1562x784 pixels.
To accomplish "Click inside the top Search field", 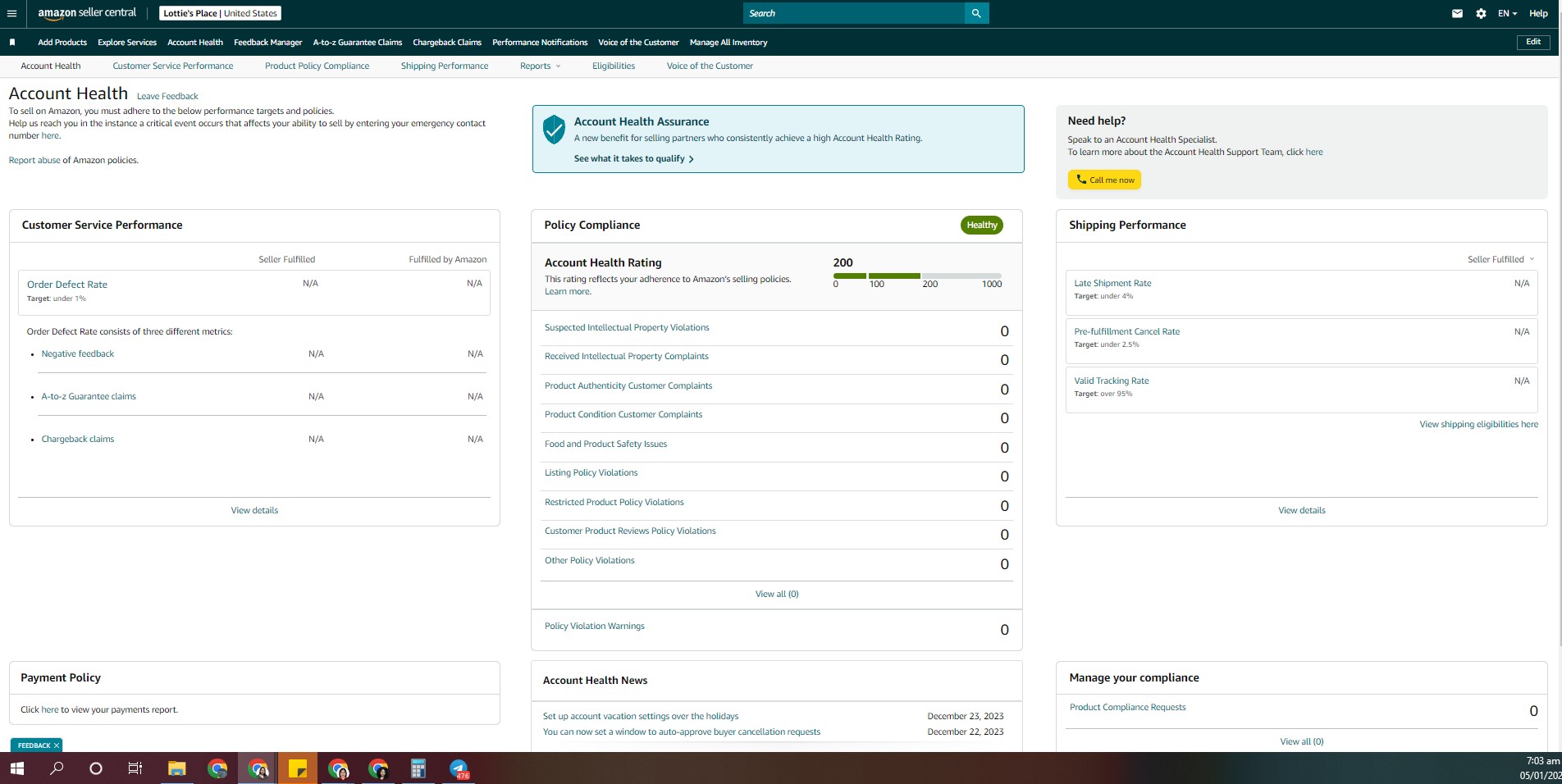I will (x=854, y=13).
